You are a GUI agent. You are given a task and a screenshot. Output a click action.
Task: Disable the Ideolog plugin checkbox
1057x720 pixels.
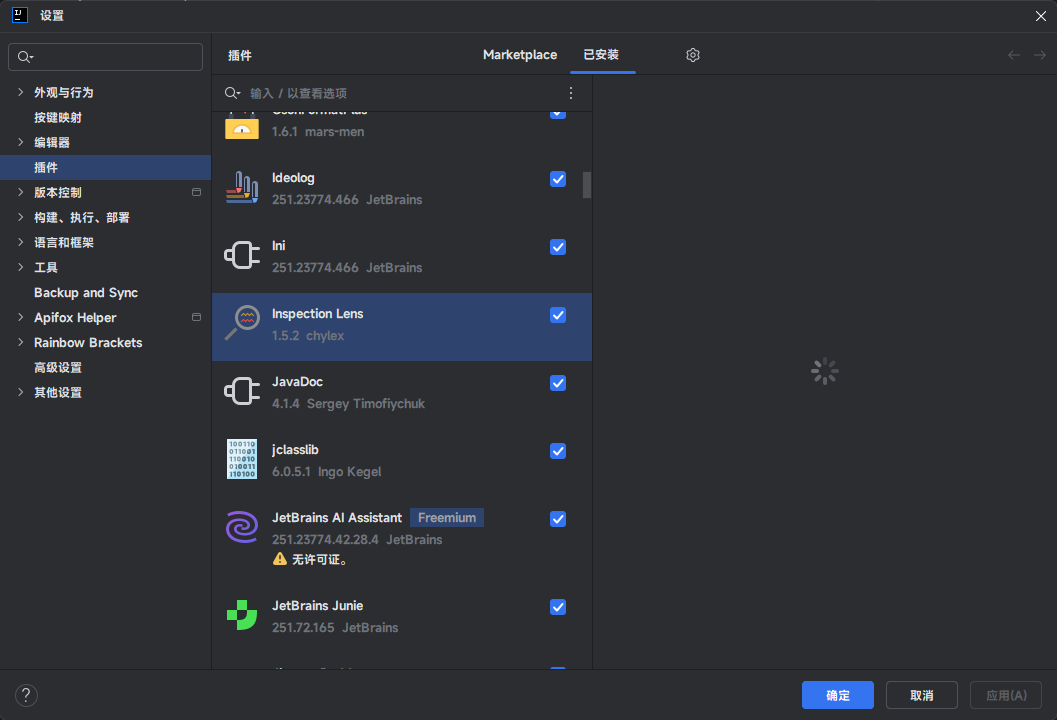558,179
